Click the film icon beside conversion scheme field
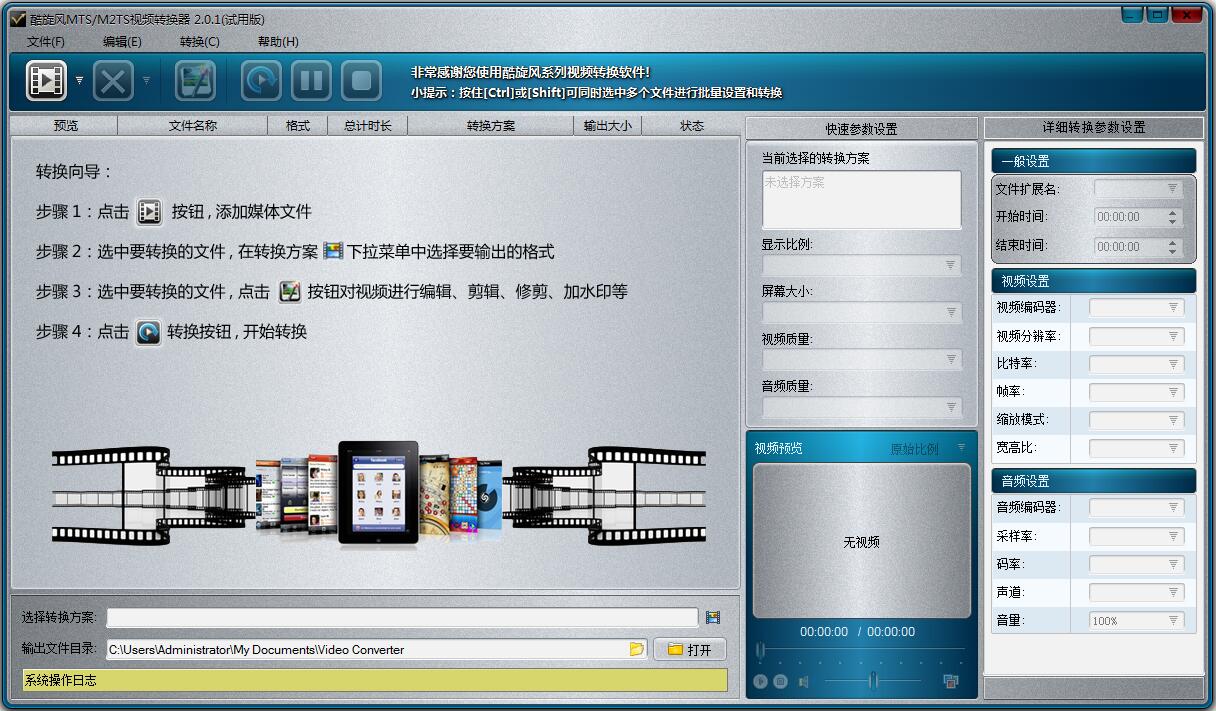The width and height of the screenshot is (1216, 711). (x=713, y=618)
